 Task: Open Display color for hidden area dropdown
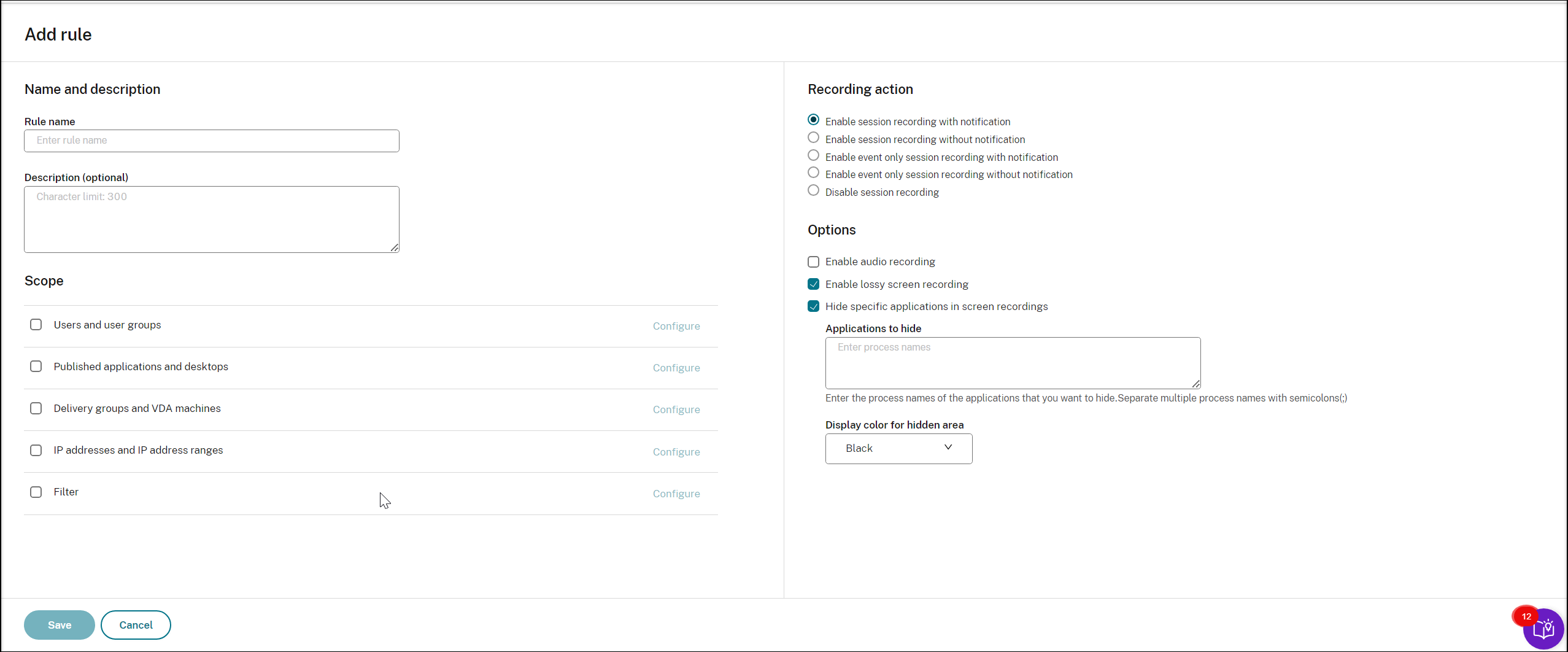tap(898, 449)
